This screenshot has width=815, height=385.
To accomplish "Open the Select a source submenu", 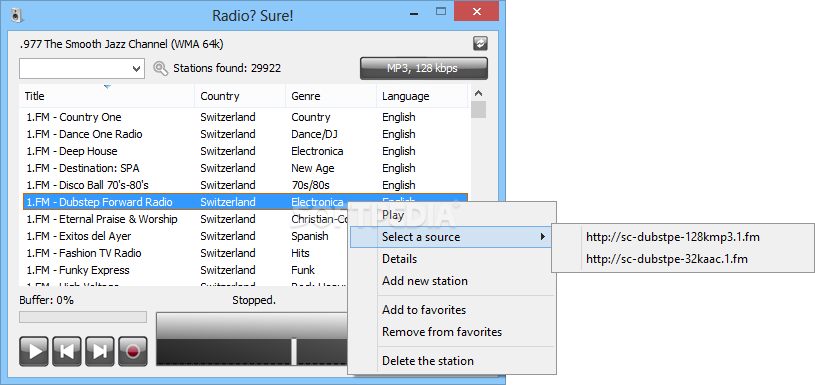I will (x=451, y=237).
